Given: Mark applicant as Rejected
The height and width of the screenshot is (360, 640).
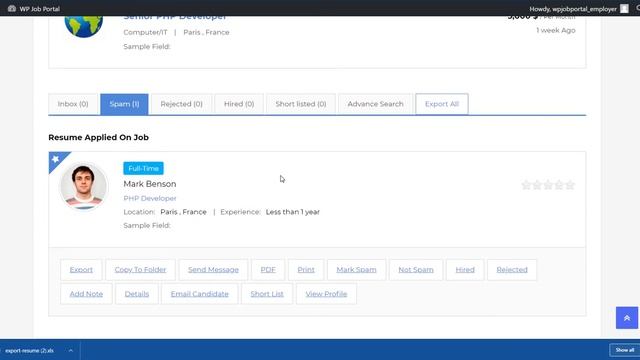Looking at the screenshot, I should (512, 270).
